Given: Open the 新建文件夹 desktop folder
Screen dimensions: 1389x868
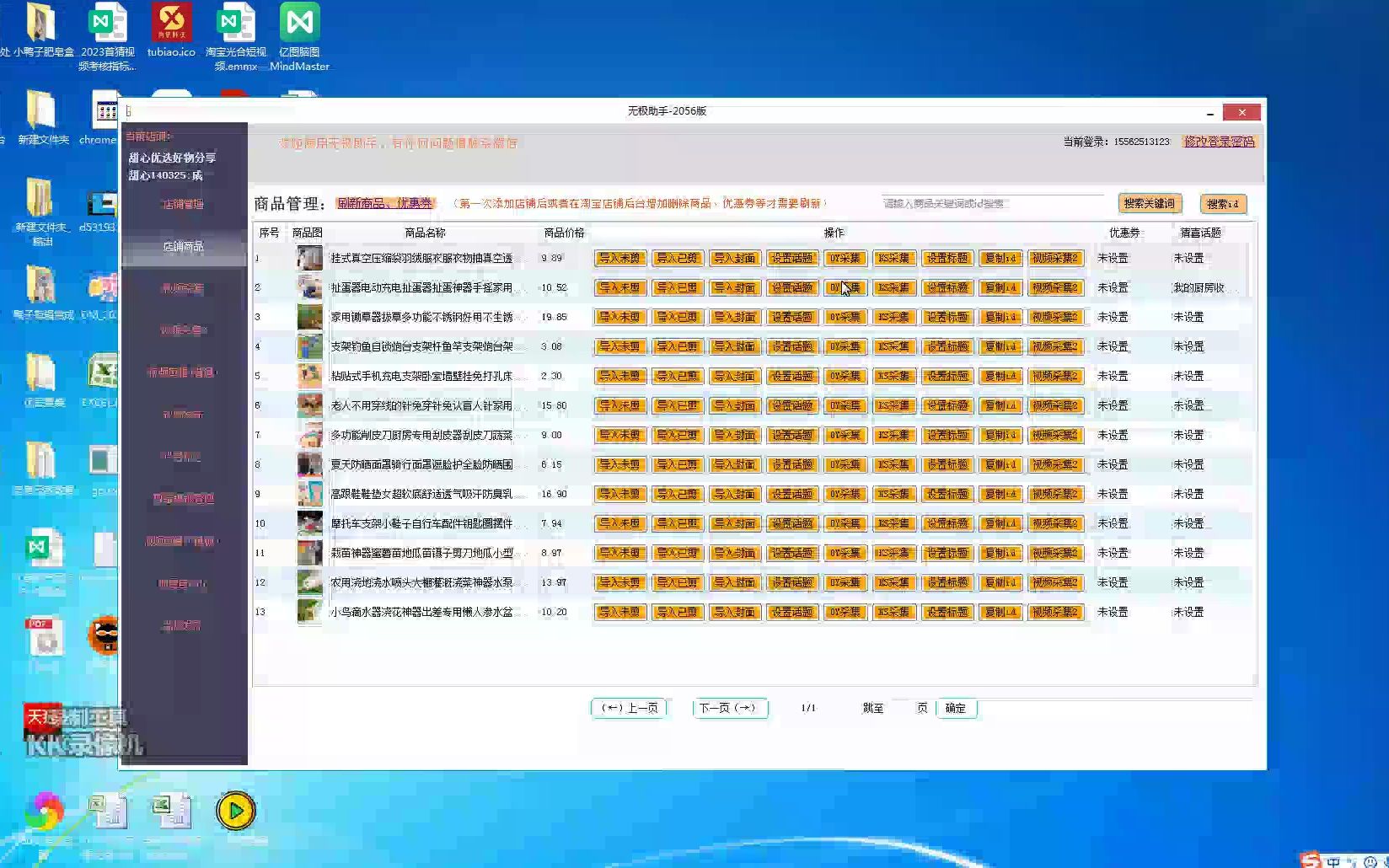Looking at the screenshot, I should pyautogui.click(x=42, y=118).
